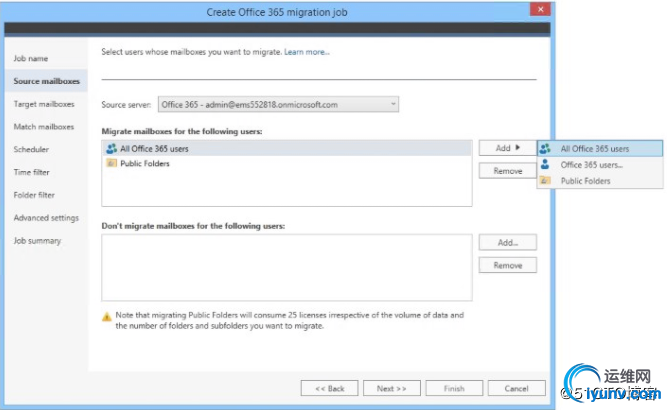
Task: Follow the Learn more link
Action: click(x=307, y=52)
